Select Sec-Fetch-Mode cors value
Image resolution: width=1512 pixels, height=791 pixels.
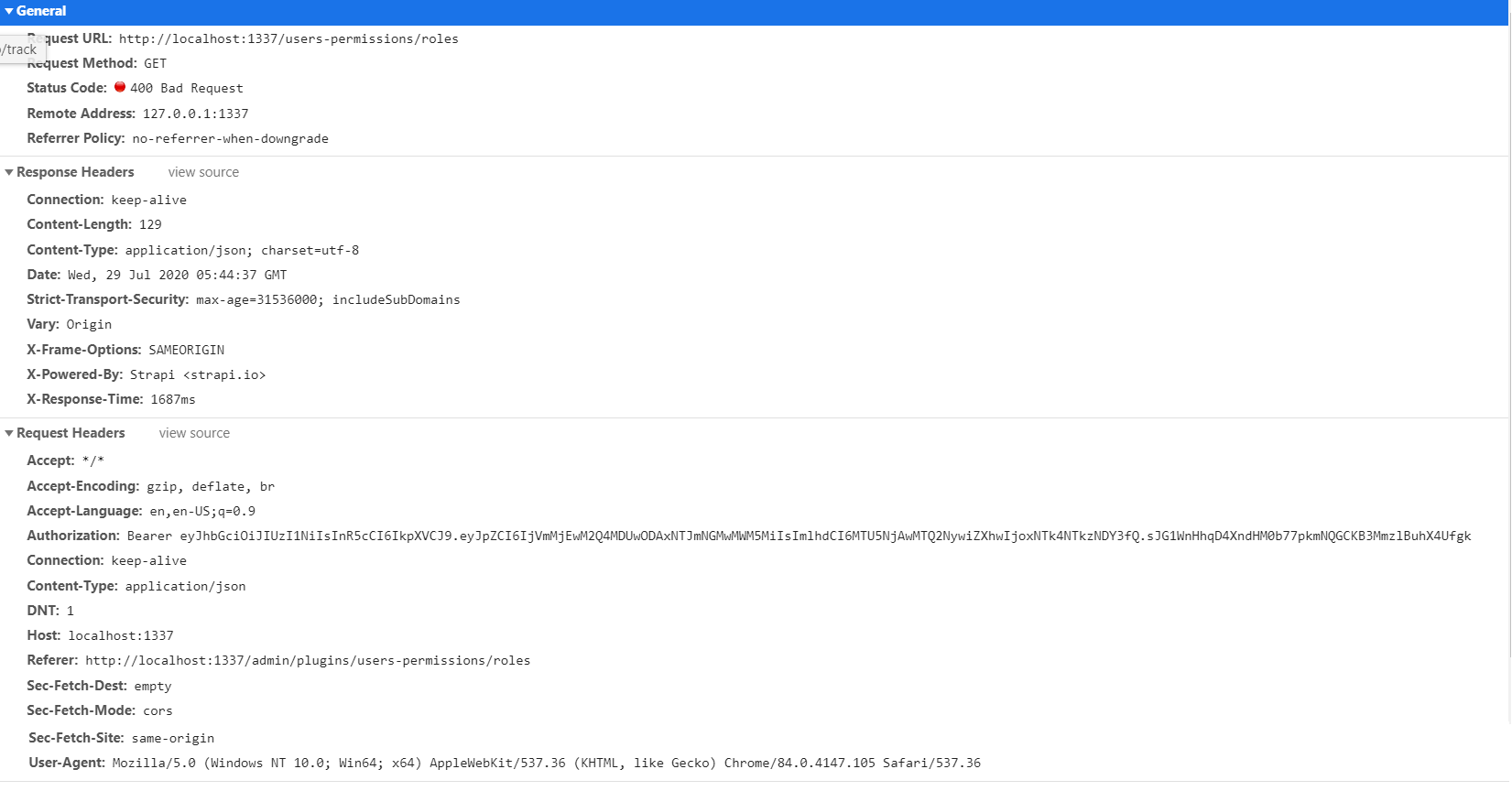(x=158, y=710)
